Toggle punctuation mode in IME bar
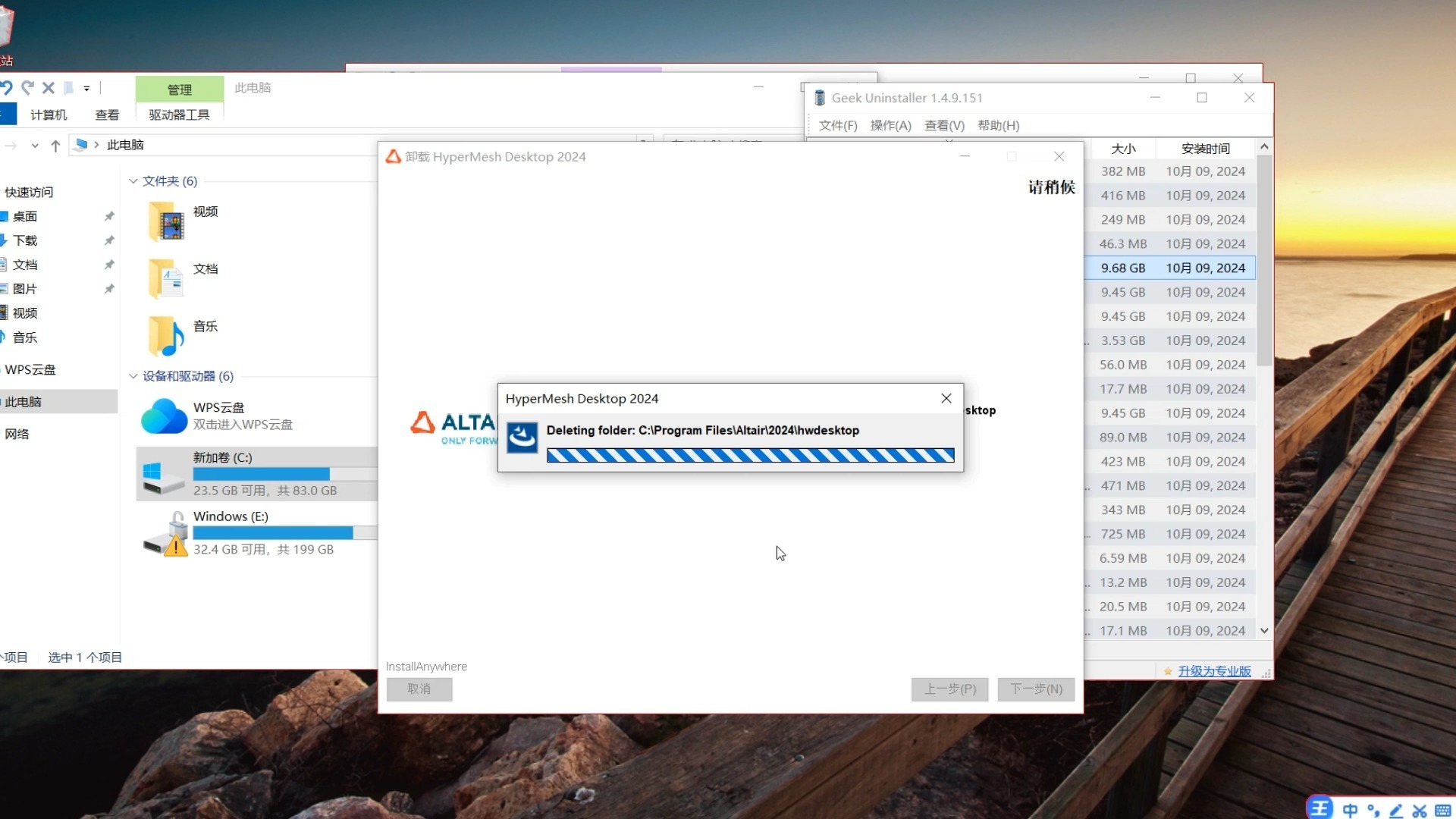The width and height of the screenshot is (1456, 819). click(1373, 810)
